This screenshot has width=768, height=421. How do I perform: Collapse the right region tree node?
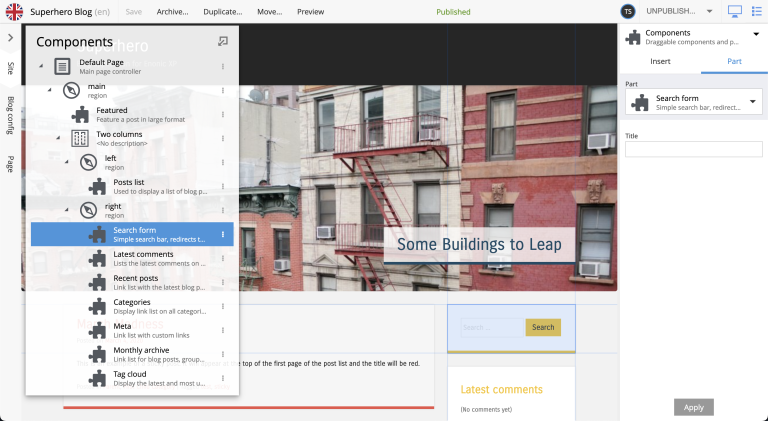click(67, 210)
